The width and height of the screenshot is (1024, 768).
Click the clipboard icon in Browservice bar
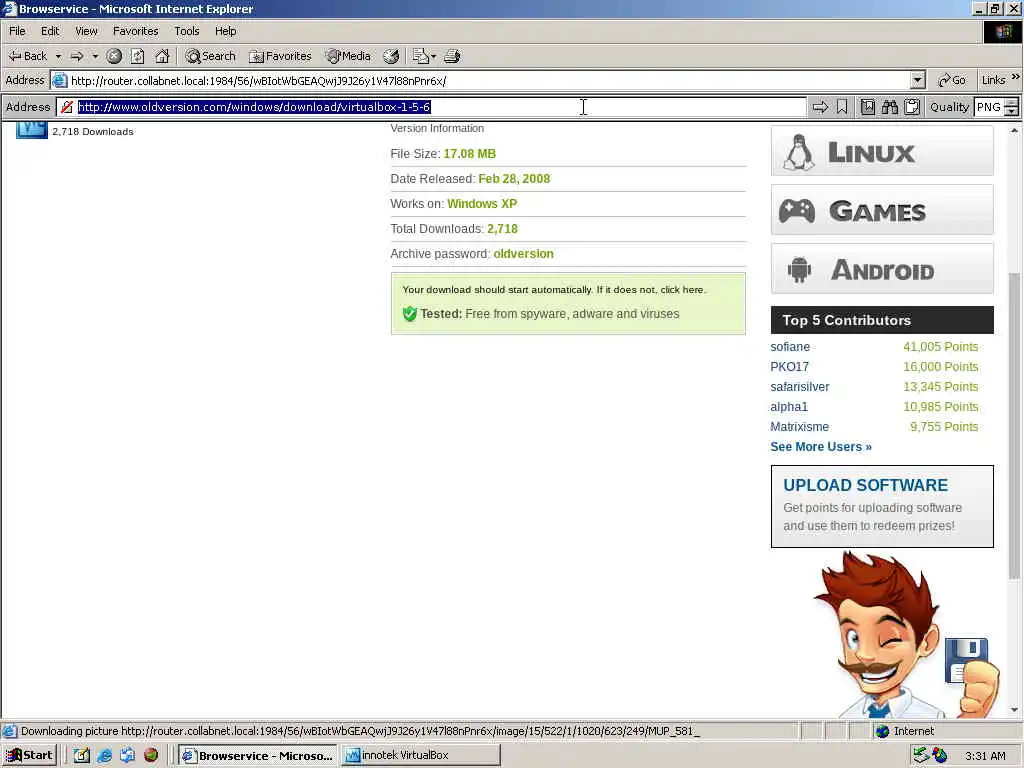coord(912,107)
